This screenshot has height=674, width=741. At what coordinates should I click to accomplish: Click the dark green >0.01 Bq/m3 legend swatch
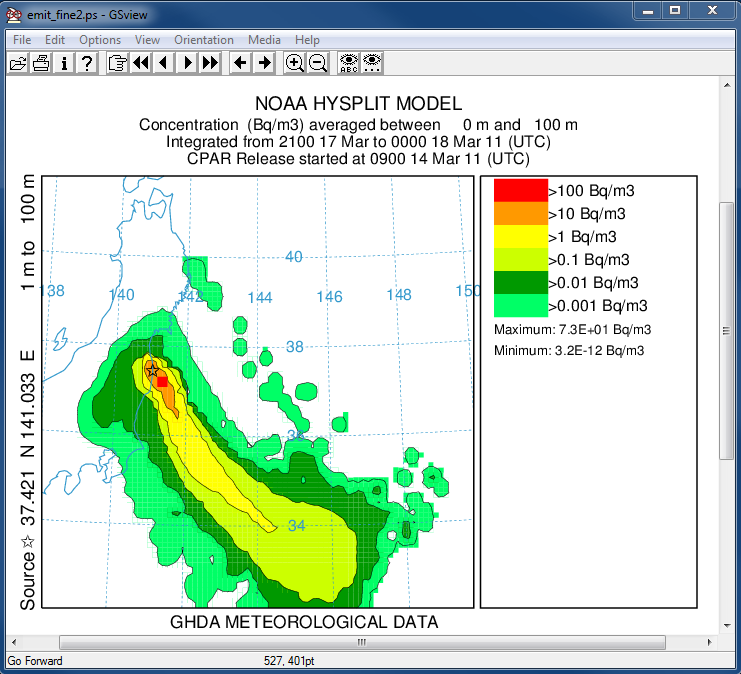(x=521, y=282)
